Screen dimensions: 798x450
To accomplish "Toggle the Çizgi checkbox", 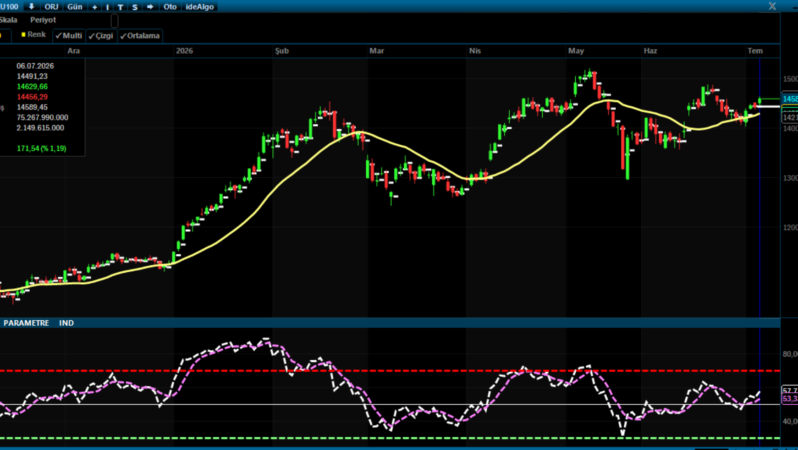I will tap(101, 36).
